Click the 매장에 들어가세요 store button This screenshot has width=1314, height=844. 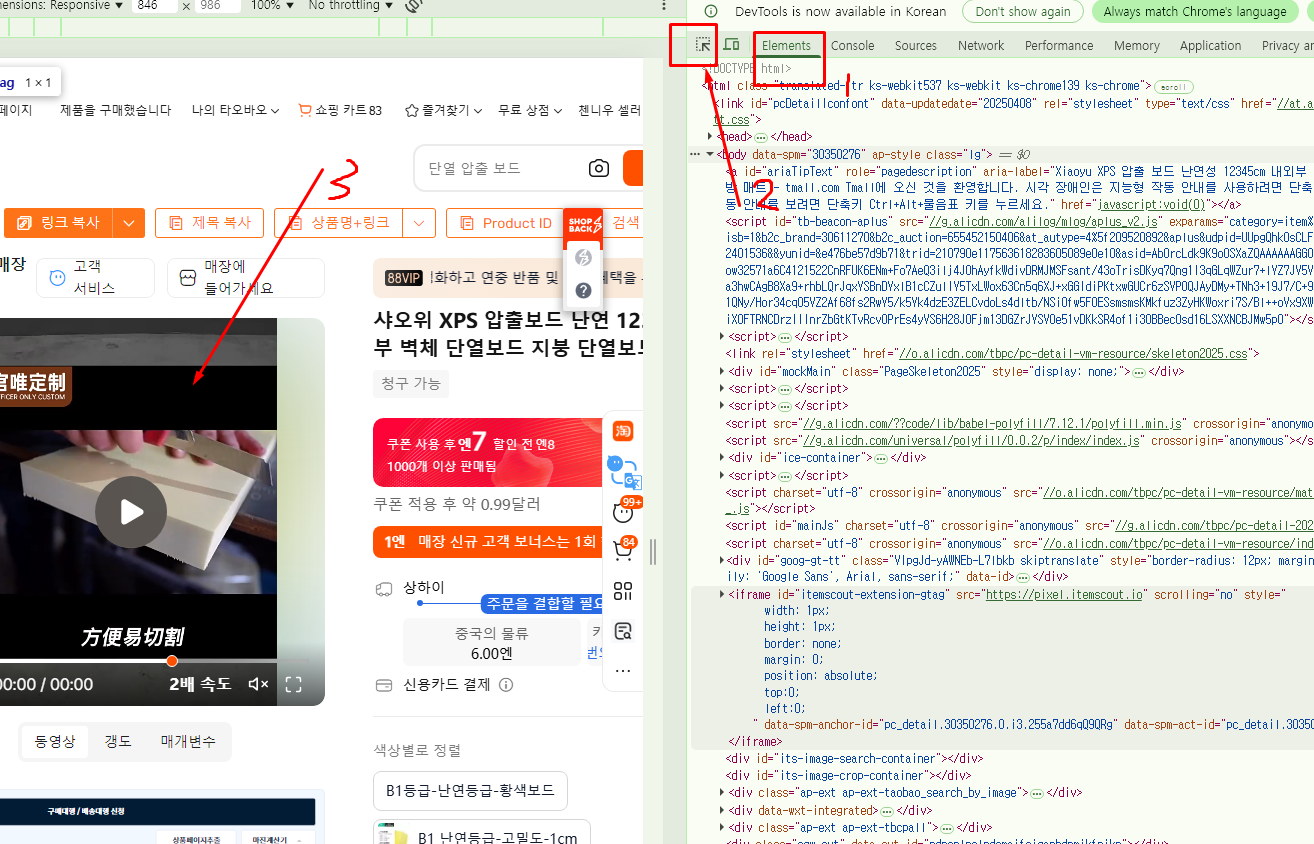pyautogui.click(x=245, y=277)
